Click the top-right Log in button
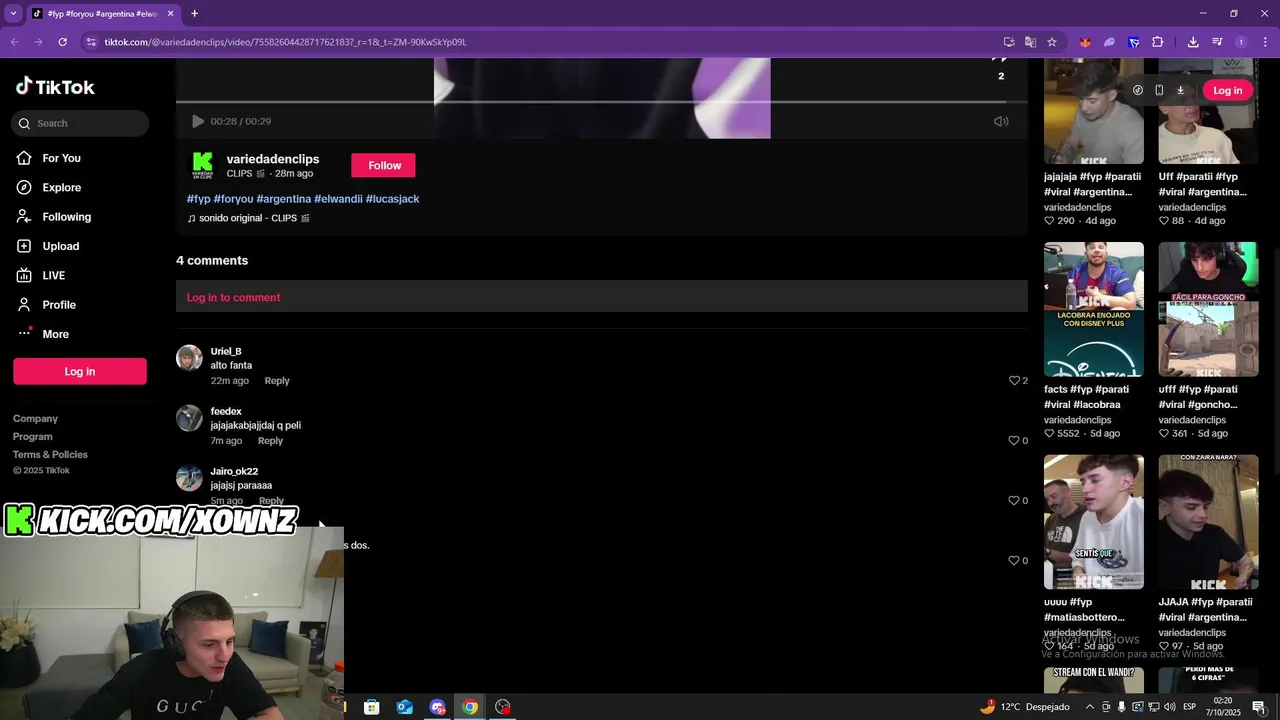 pos(1227,90)
